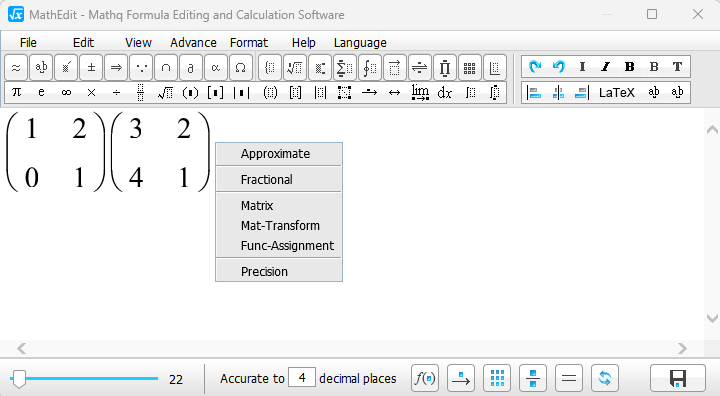Open the approximately-equal relation symbols palette
Image resolution: width=720 pixels, height=396 pixels.
[16, 68]
